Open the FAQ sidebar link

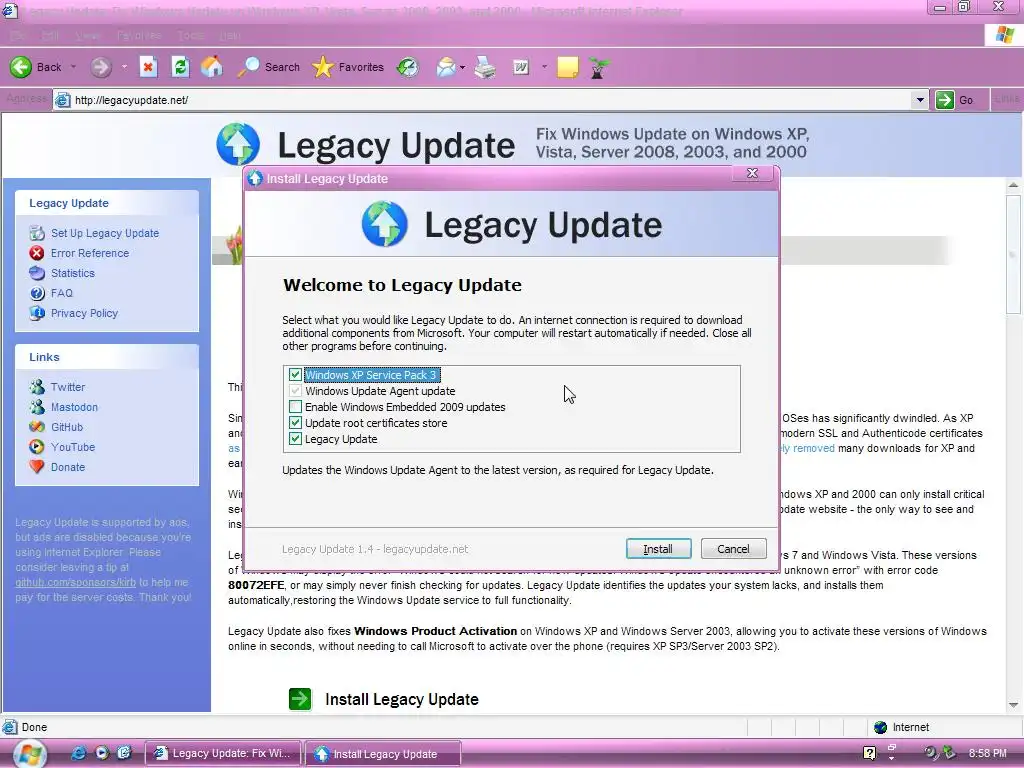tap(61, 293)
